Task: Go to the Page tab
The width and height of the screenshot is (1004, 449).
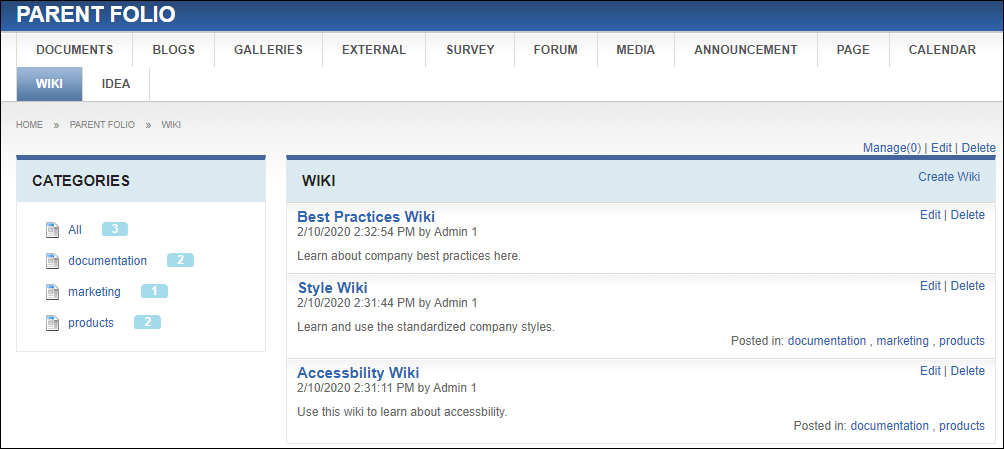Action: [x=853, y=50]
